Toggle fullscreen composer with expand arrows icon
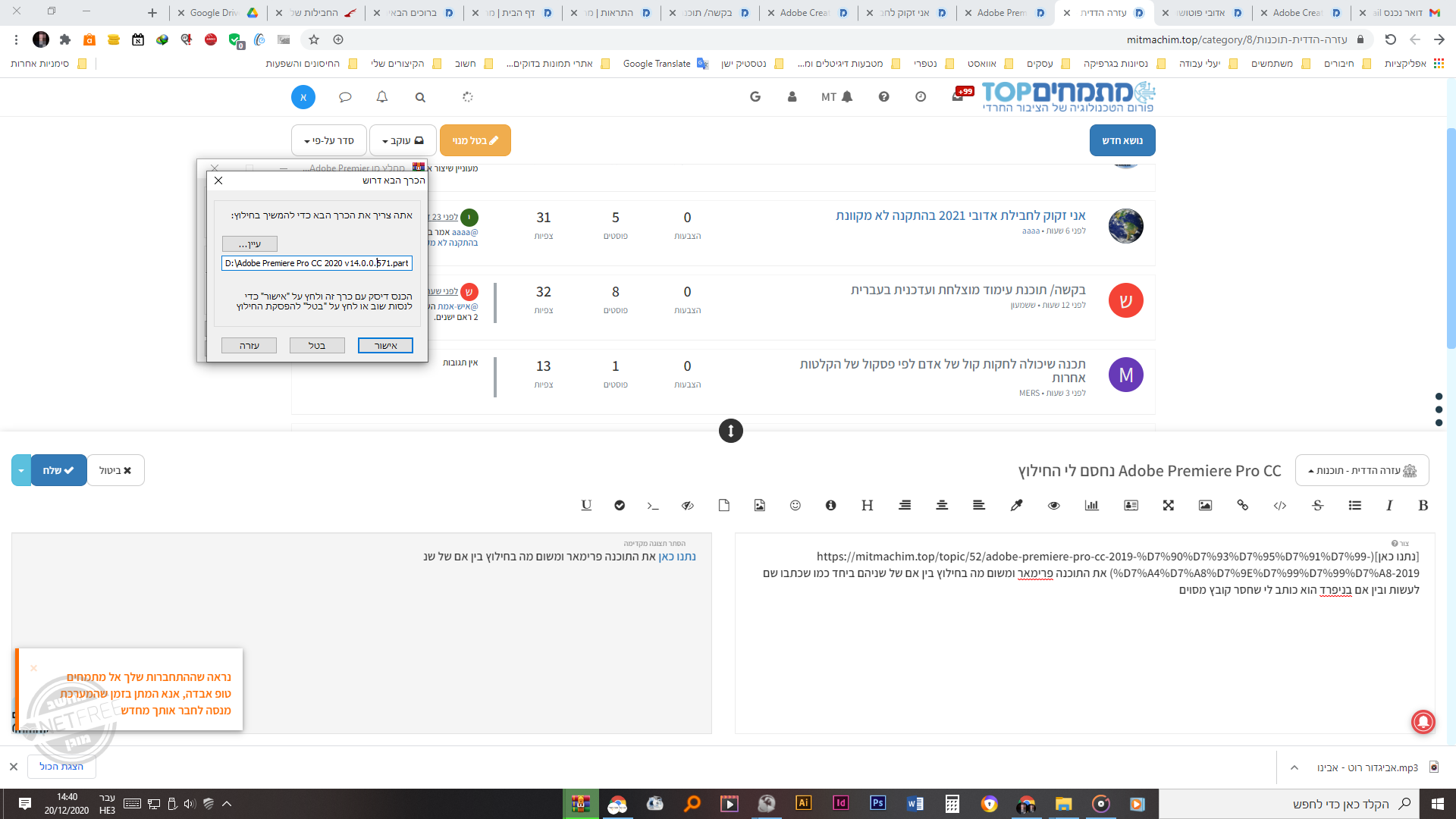This screenshot has height=819, width=1456. pyautogui.click(x=1168, y=506)
